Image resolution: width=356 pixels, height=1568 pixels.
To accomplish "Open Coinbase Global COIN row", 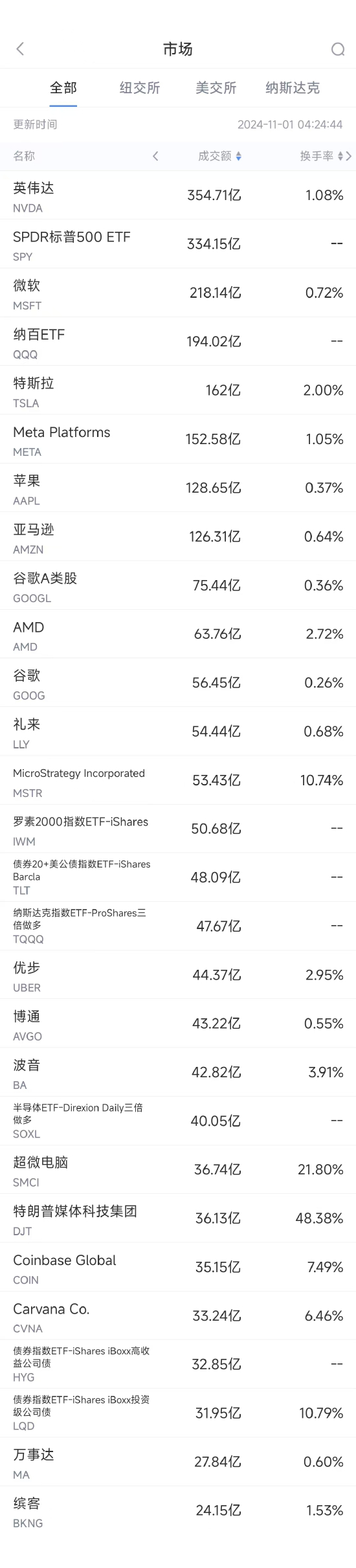I will coord(178,1267).
